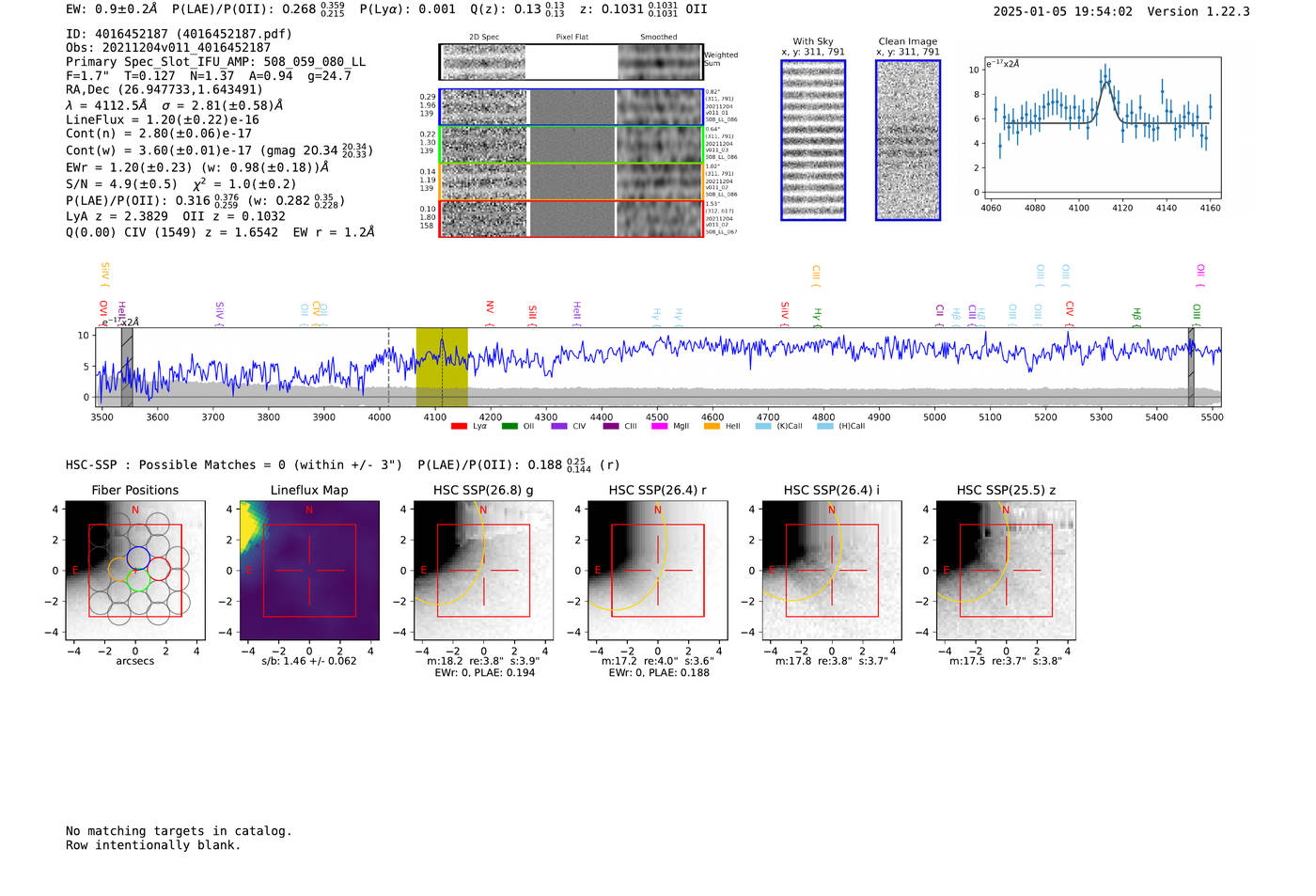Click the hatched gray band near 3550 Å
1316x896 pixels.
(127, 368)
